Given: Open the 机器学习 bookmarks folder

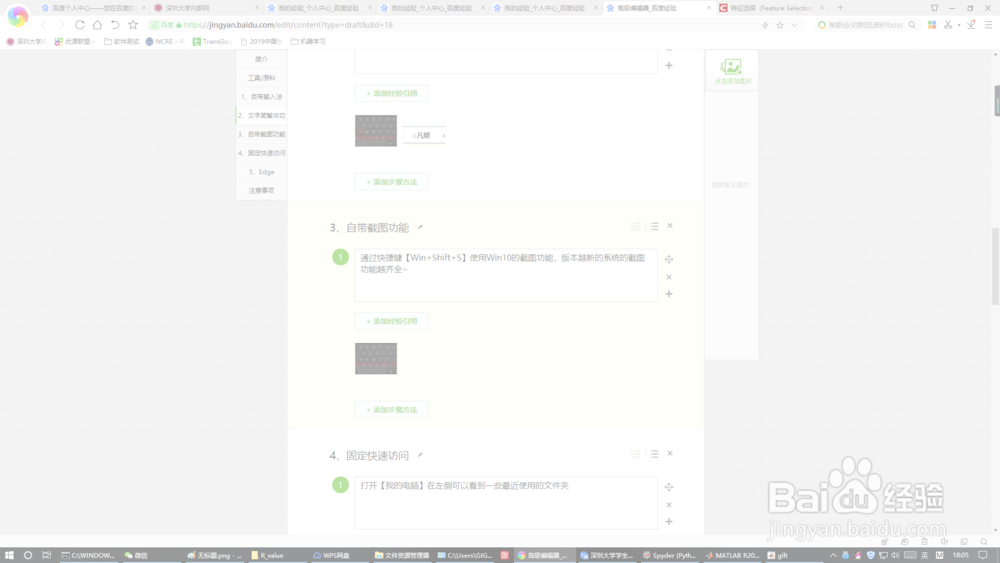Looking at the screenshot, I should tap(308, 41).
